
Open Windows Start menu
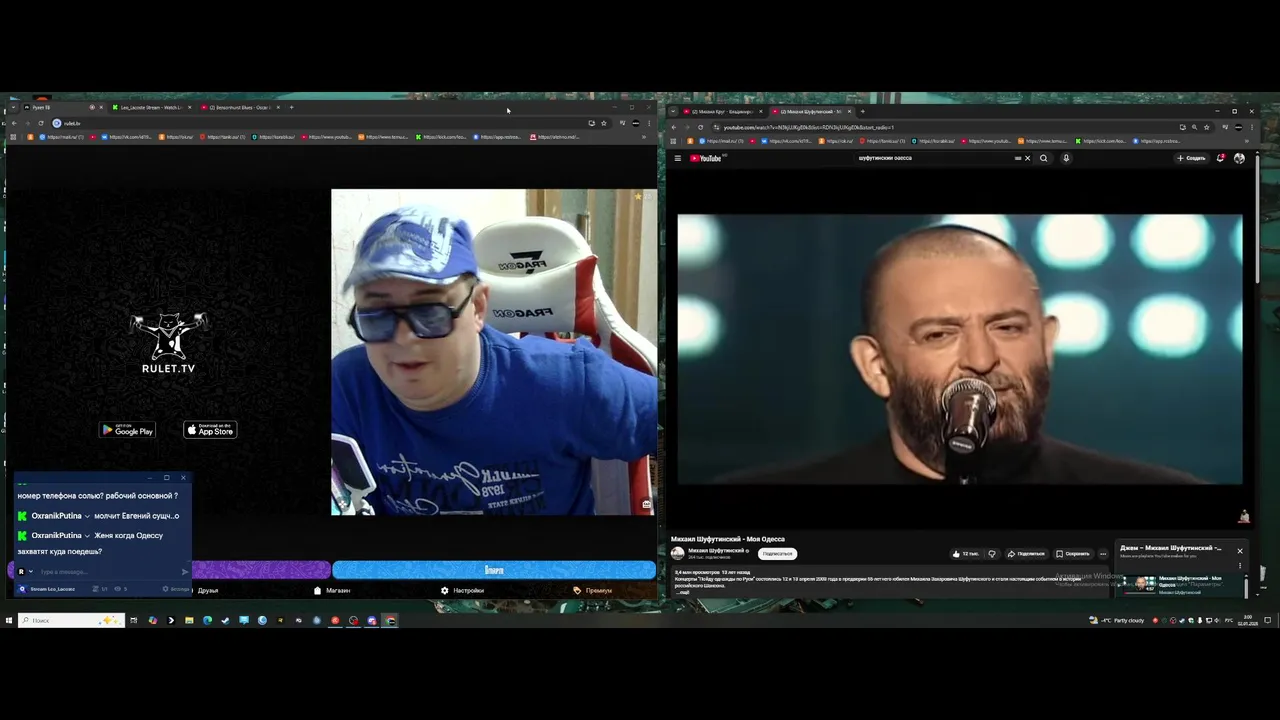pos(8,620)
